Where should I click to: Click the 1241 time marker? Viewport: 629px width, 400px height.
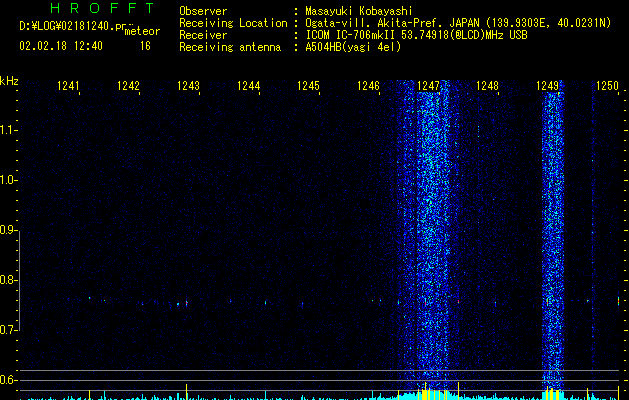click(x=68, y=85)
